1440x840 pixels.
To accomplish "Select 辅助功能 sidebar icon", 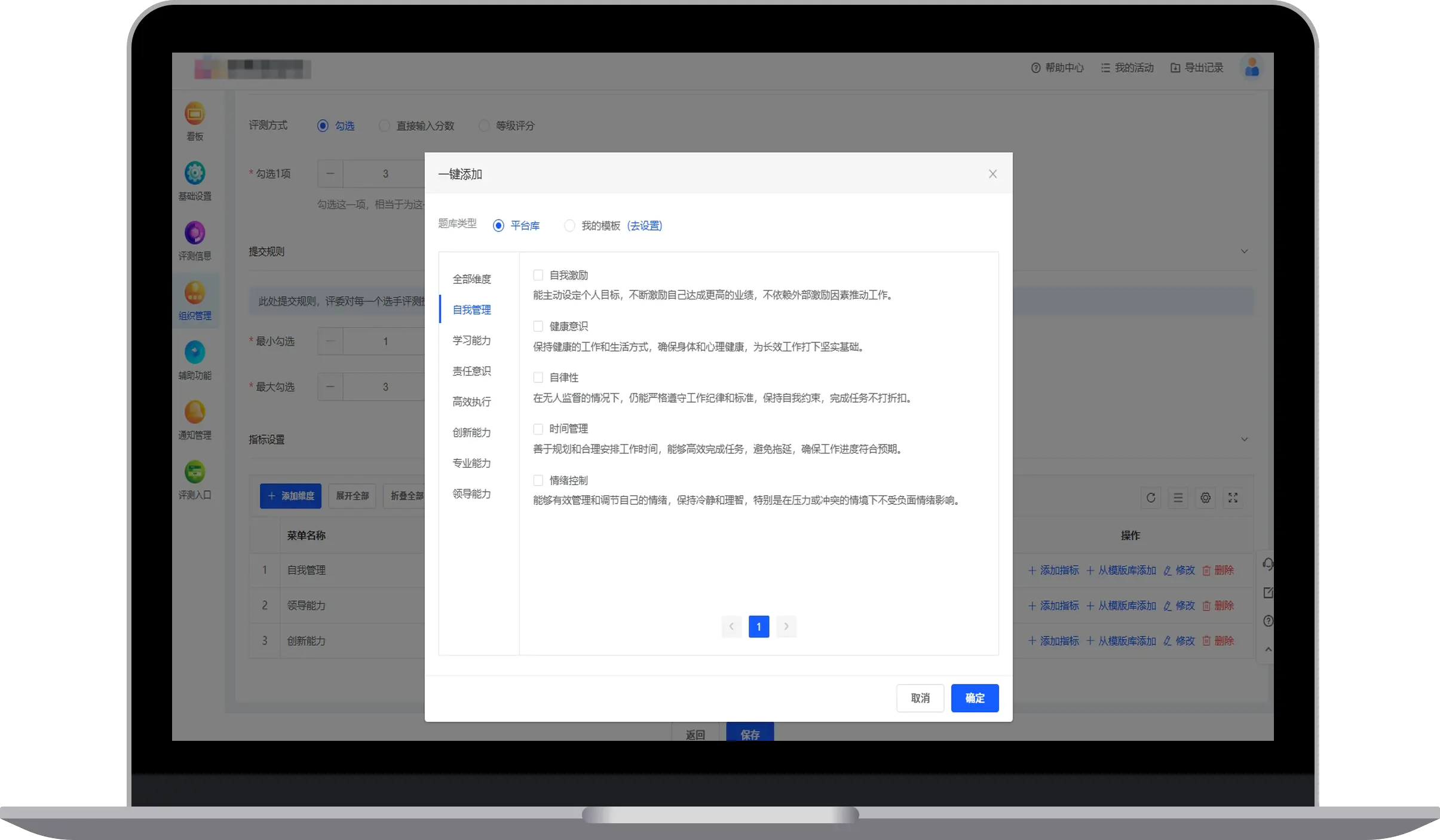I will pyautogui.click(x=194, y=352).
